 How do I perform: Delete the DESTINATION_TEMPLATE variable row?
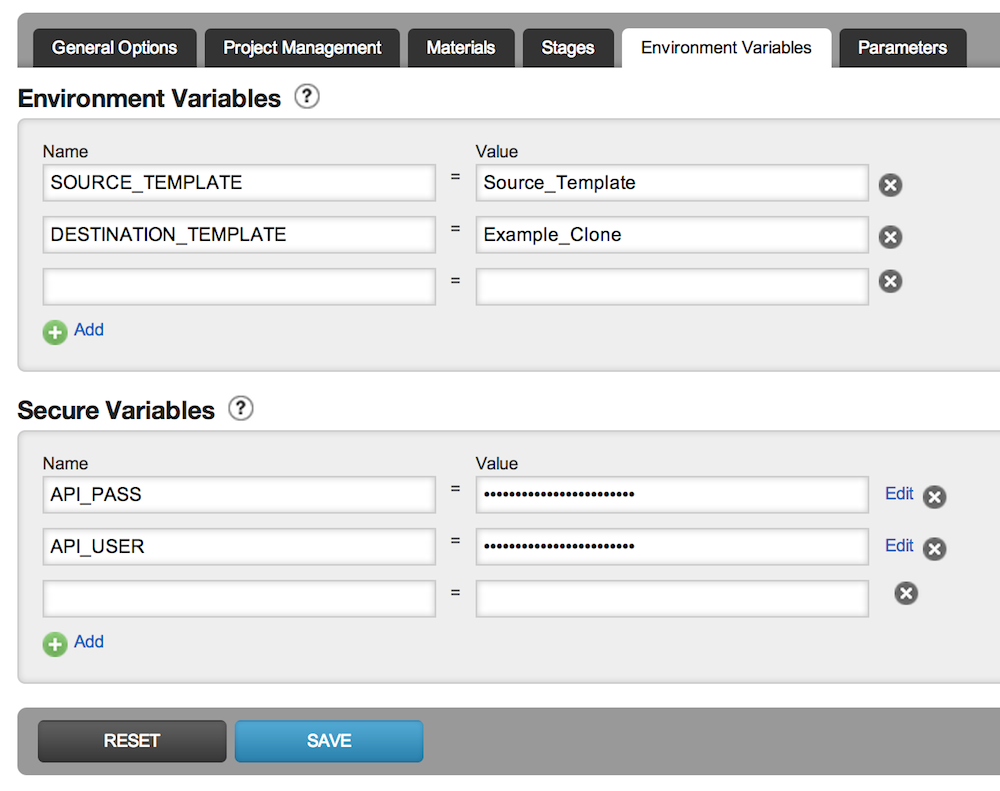(x=890, y=237)
